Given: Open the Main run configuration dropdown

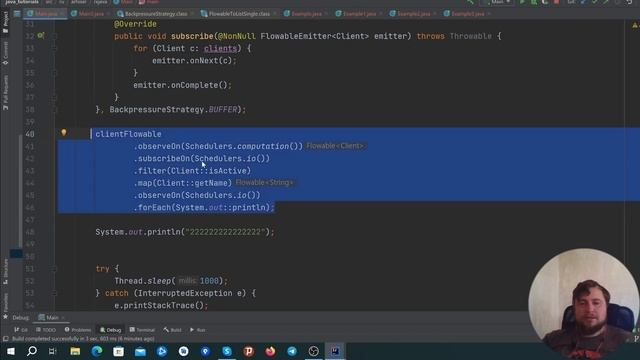Looking at the screenshot, I should 498,2.
